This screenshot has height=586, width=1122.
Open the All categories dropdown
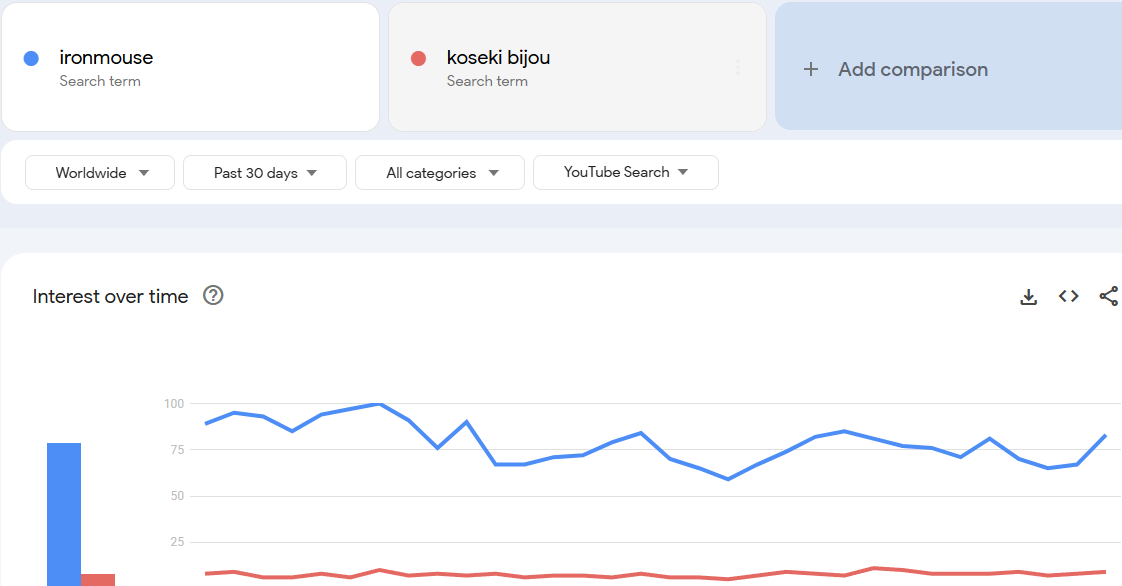click(x=440, y=173)
